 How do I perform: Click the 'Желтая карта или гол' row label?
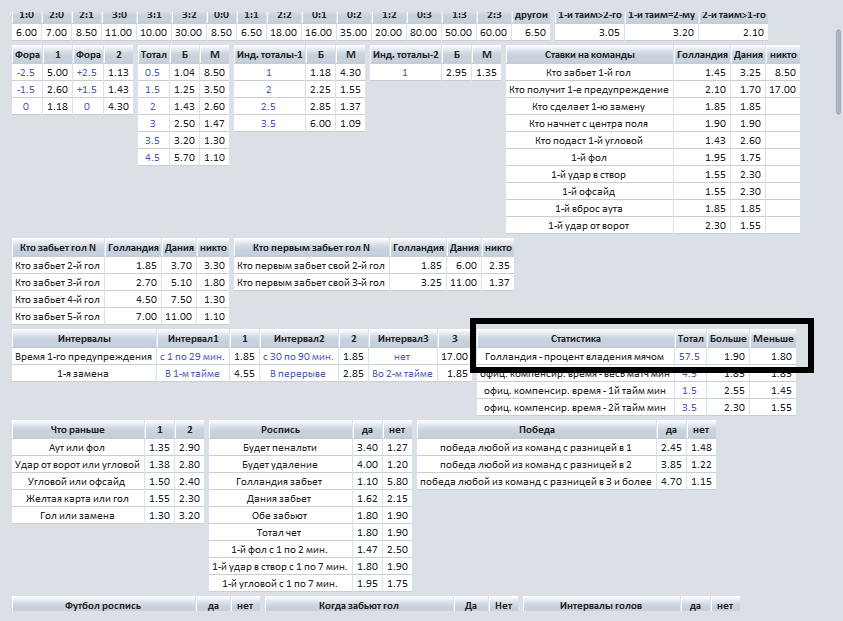click(x=77, y=499)
